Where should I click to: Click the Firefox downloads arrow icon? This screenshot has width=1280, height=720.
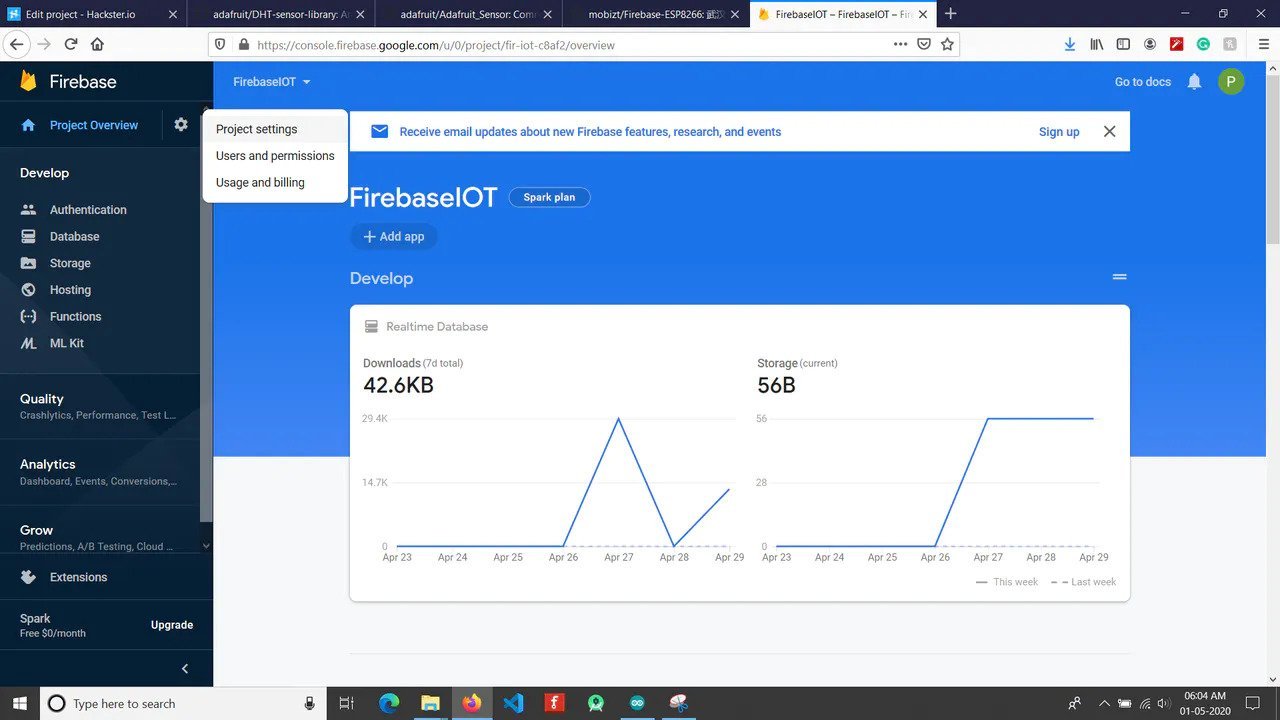tap(1070, 44)
